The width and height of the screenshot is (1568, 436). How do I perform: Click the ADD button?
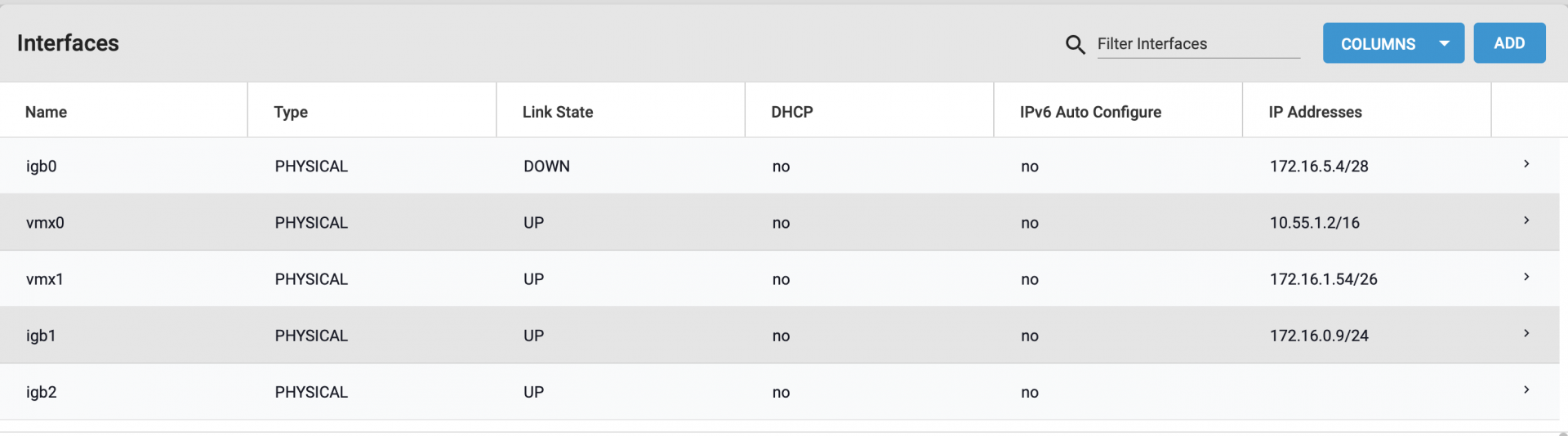(x=1509, y=43)
